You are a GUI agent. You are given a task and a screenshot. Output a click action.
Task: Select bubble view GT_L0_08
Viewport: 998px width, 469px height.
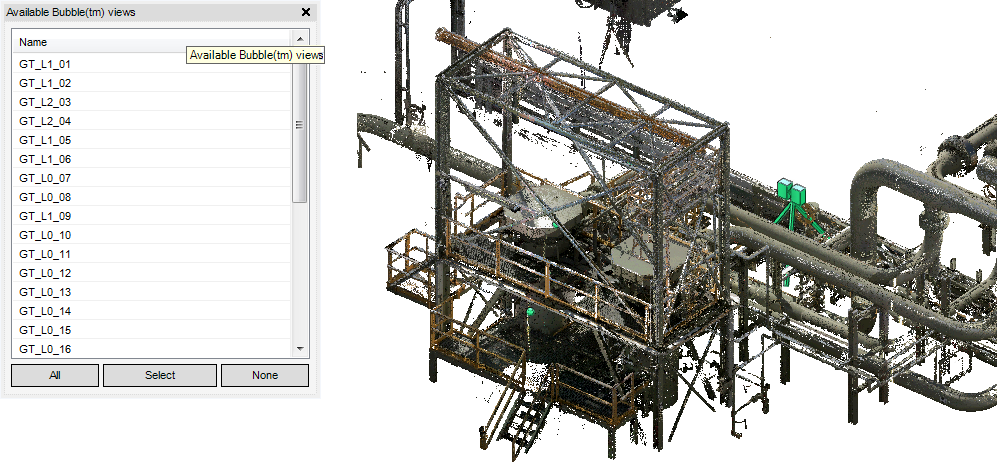151,197
